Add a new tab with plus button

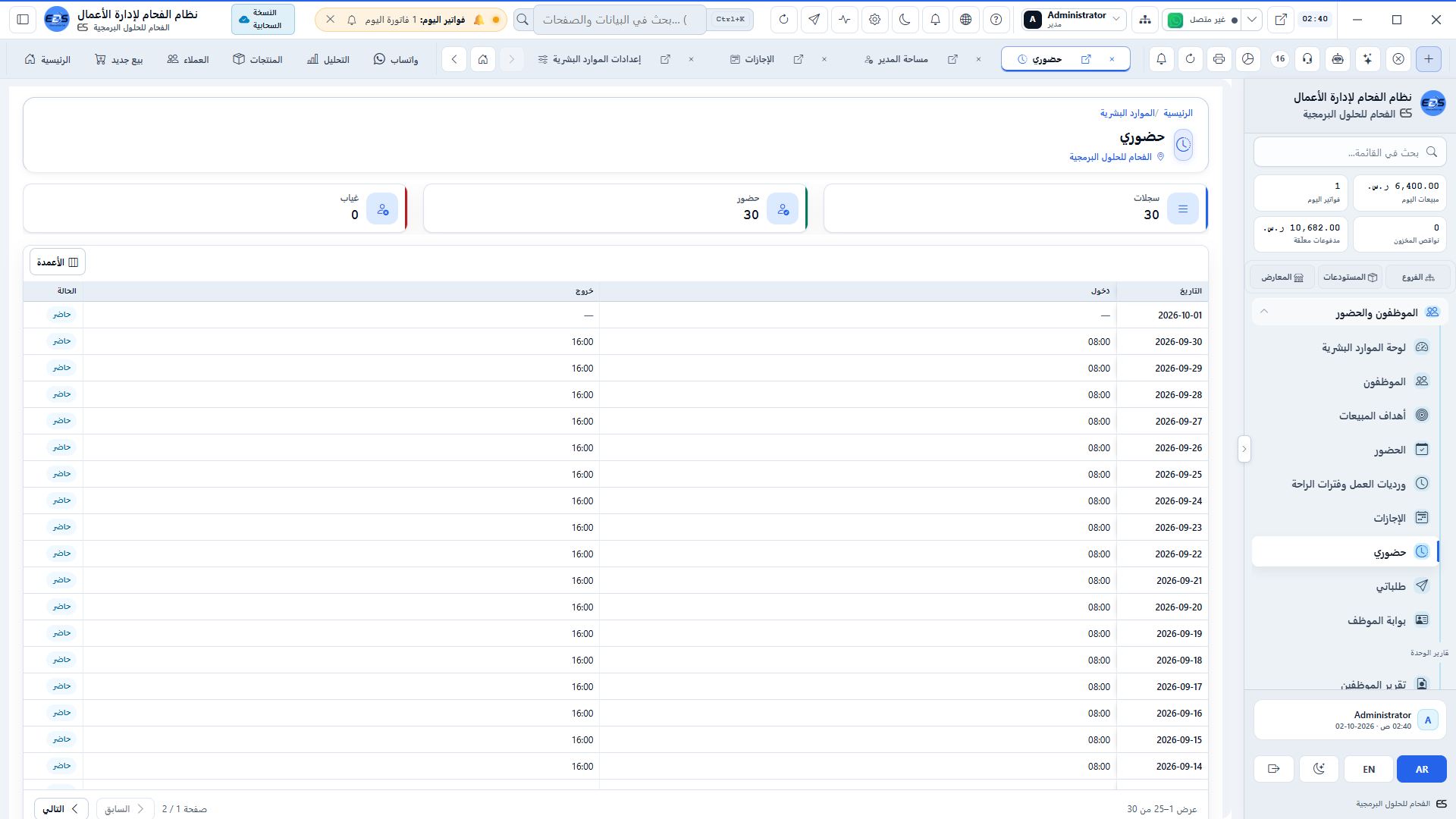1429,59
